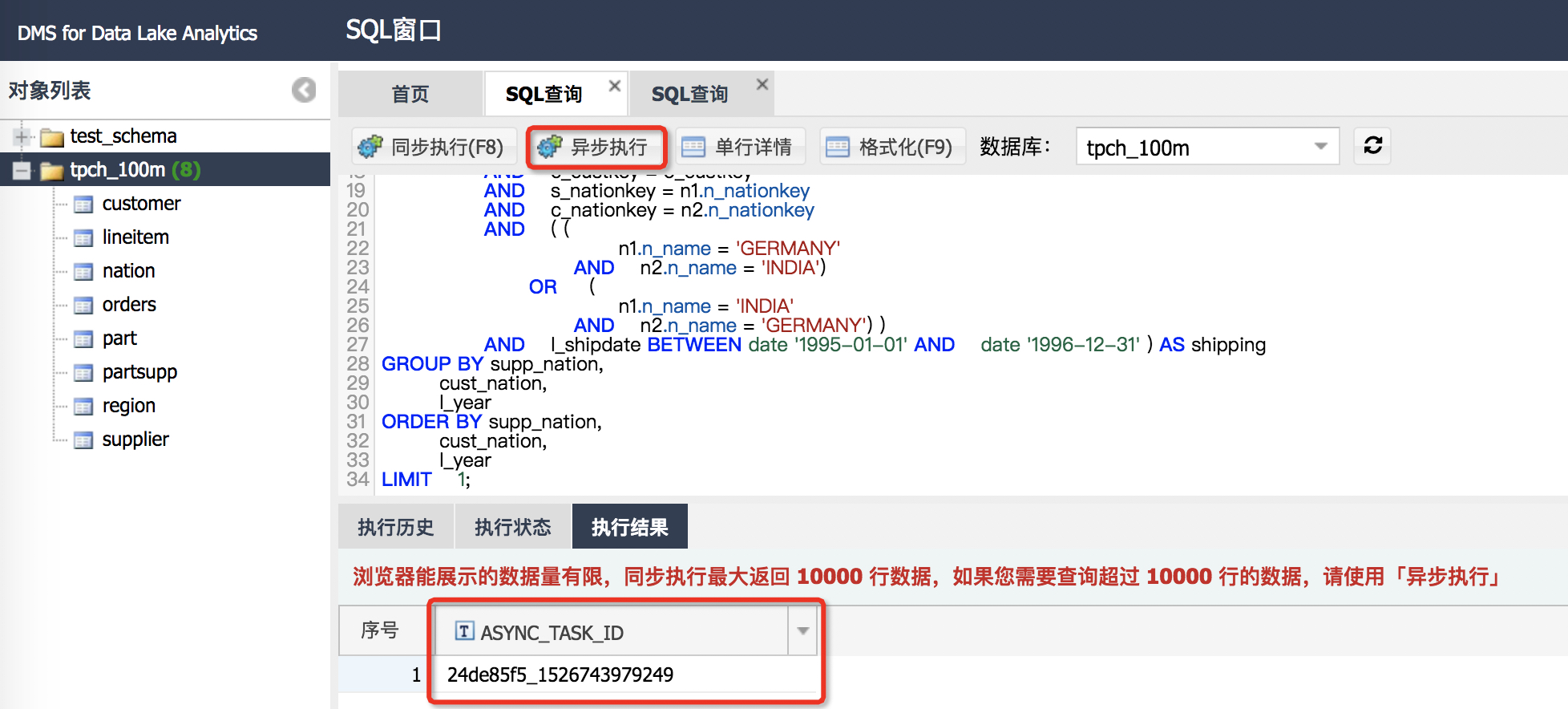Click the partsupp table icon

coord(83,373)
